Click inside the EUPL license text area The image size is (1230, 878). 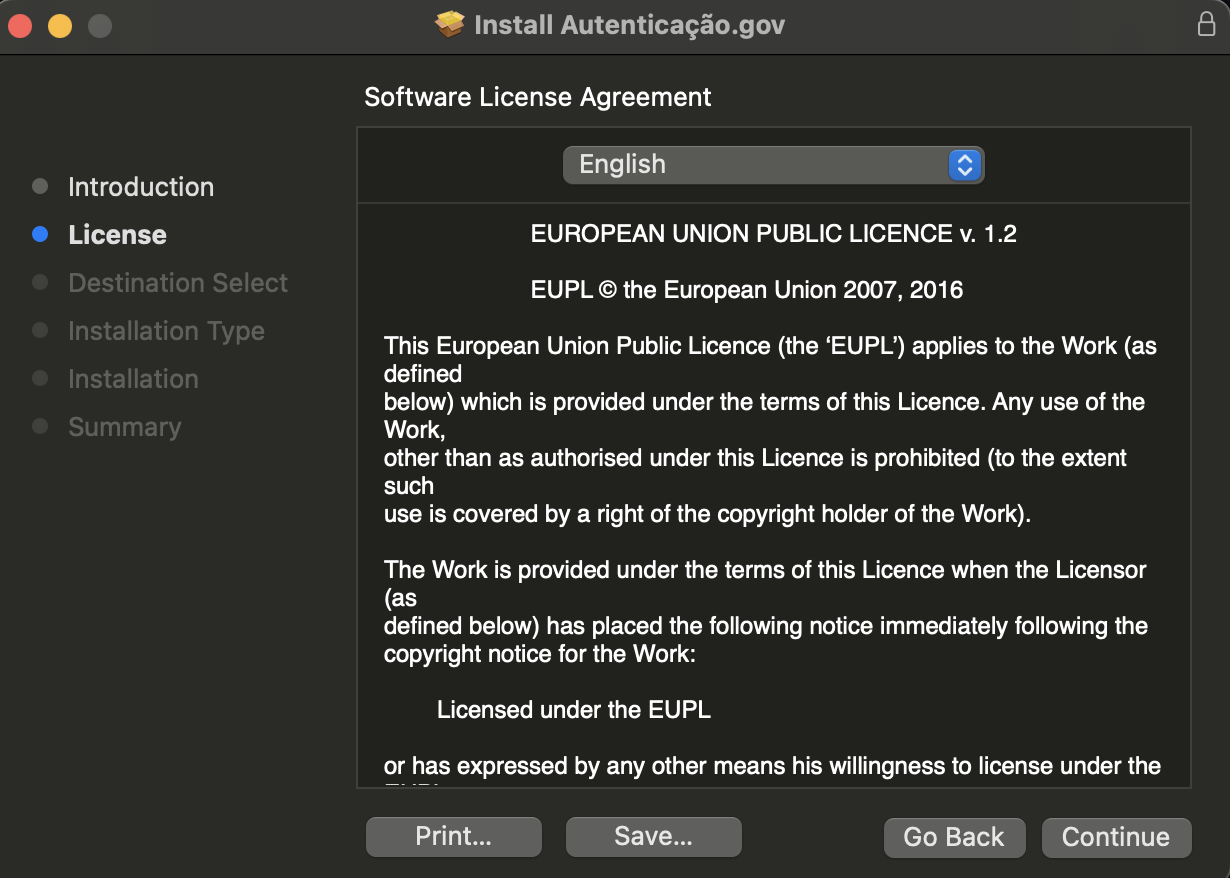click(x=772, y=500)
